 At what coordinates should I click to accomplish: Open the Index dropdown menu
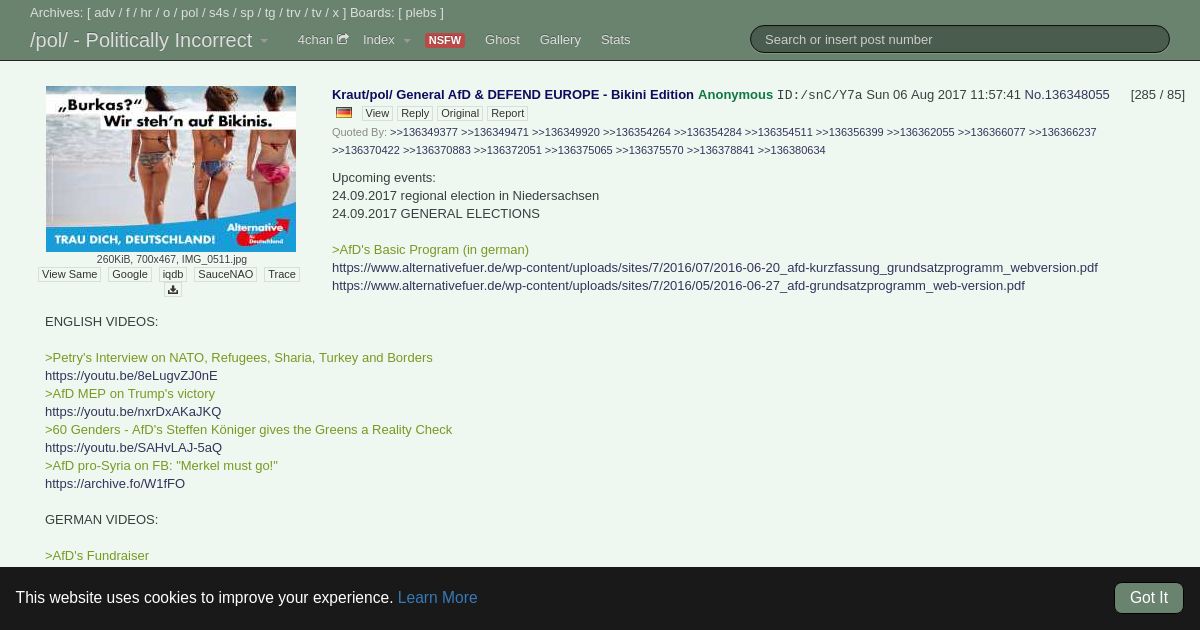(386, 40)
